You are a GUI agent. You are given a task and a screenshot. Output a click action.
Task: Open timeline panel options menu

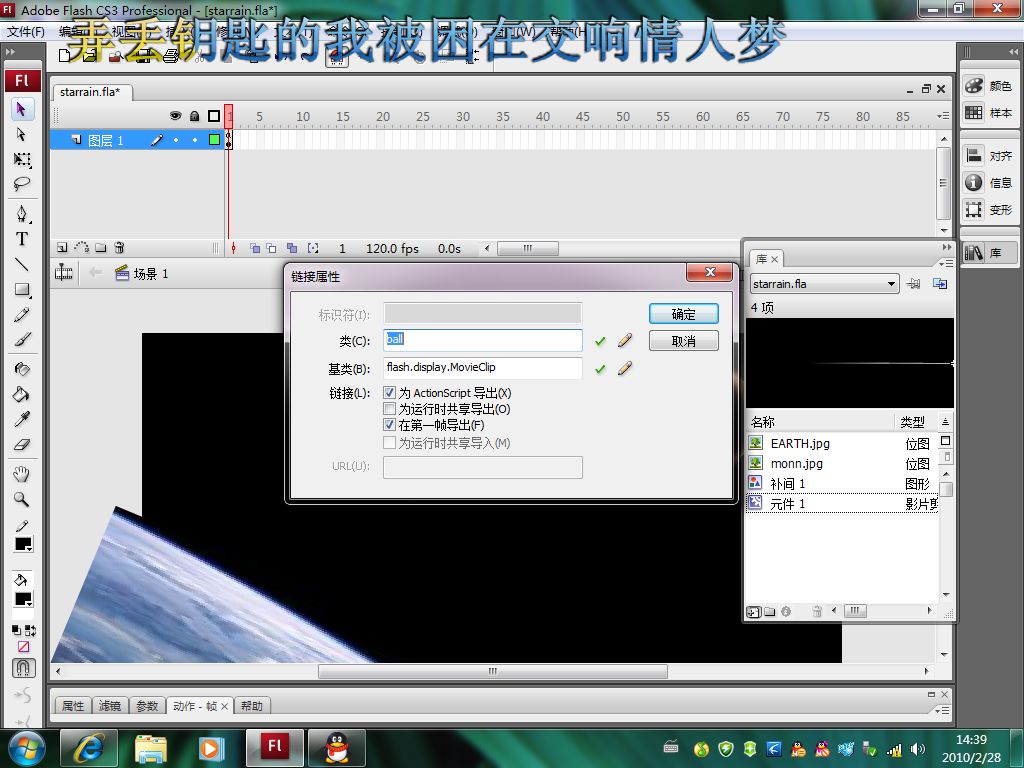pyautogui.click(x=943, y=116)
